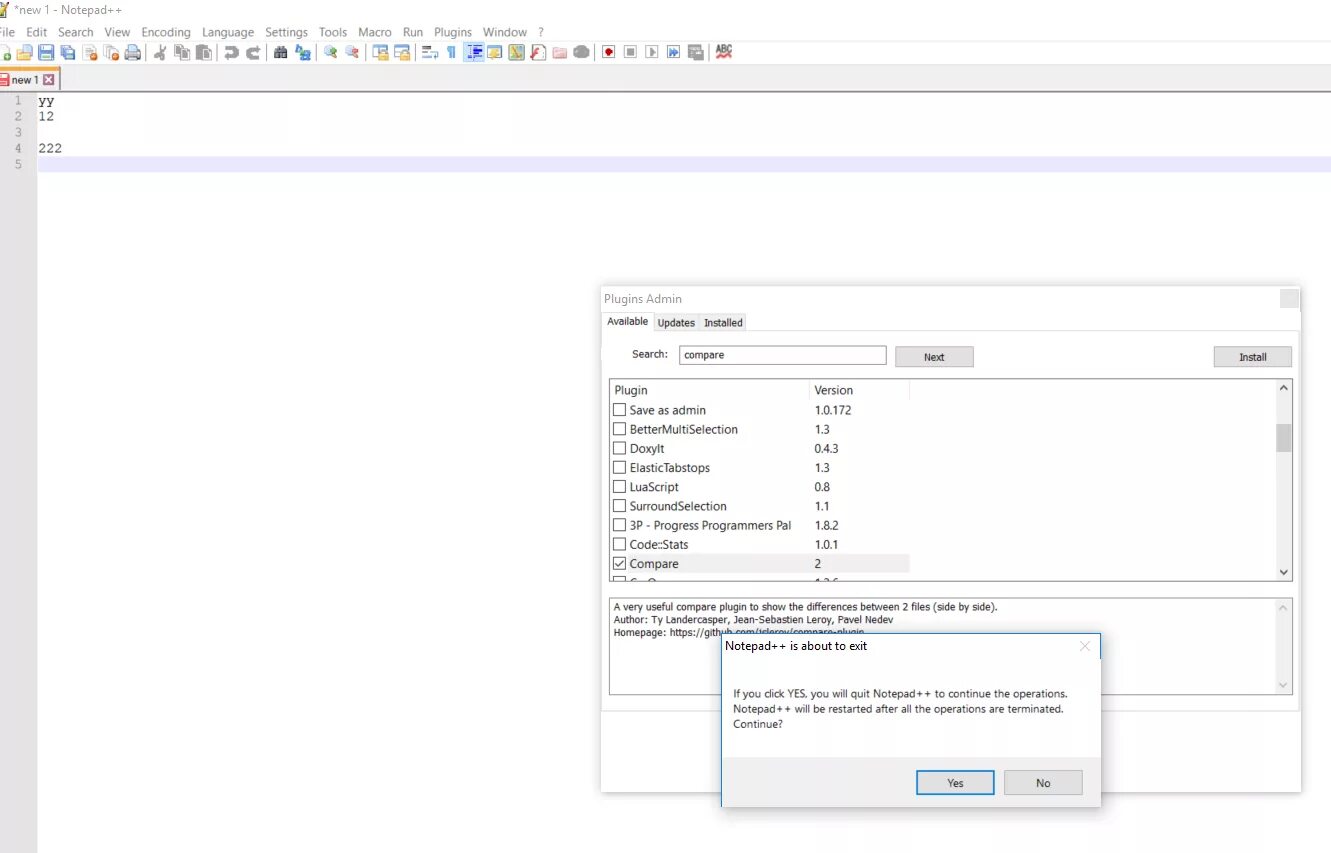1331x853 pixels.
Task: Click the Paste toolbar icon
Action: click(x=204, y=52)
